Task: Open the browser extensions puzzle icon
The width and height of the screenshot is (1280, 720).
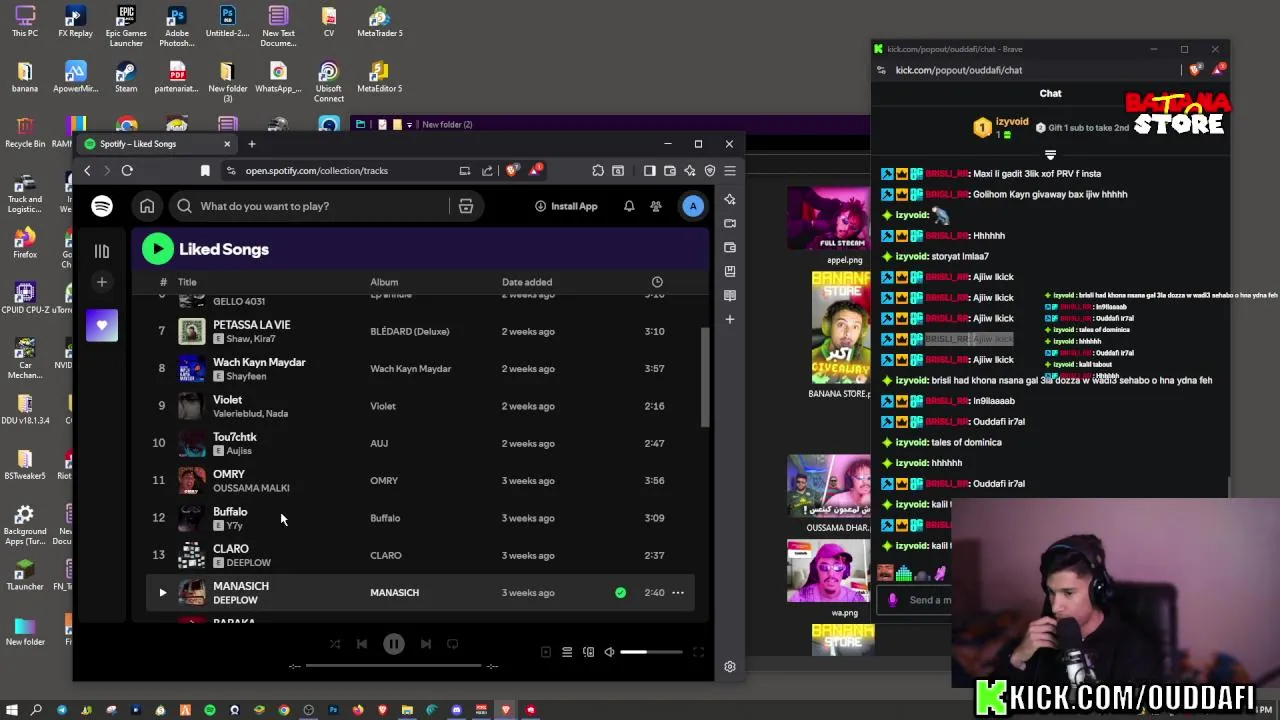Action: point(598,171)
